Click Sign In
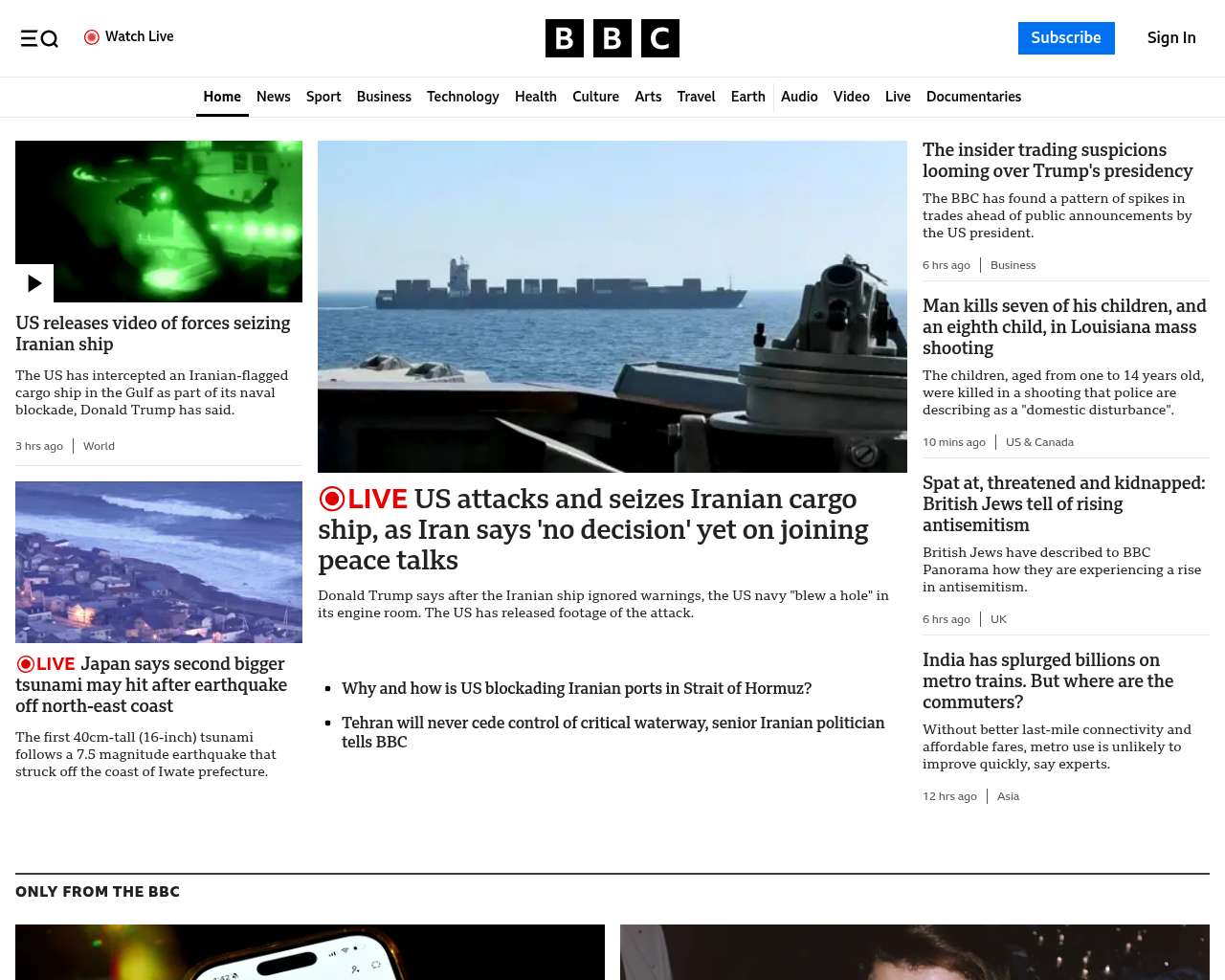 coord(1170,38)
